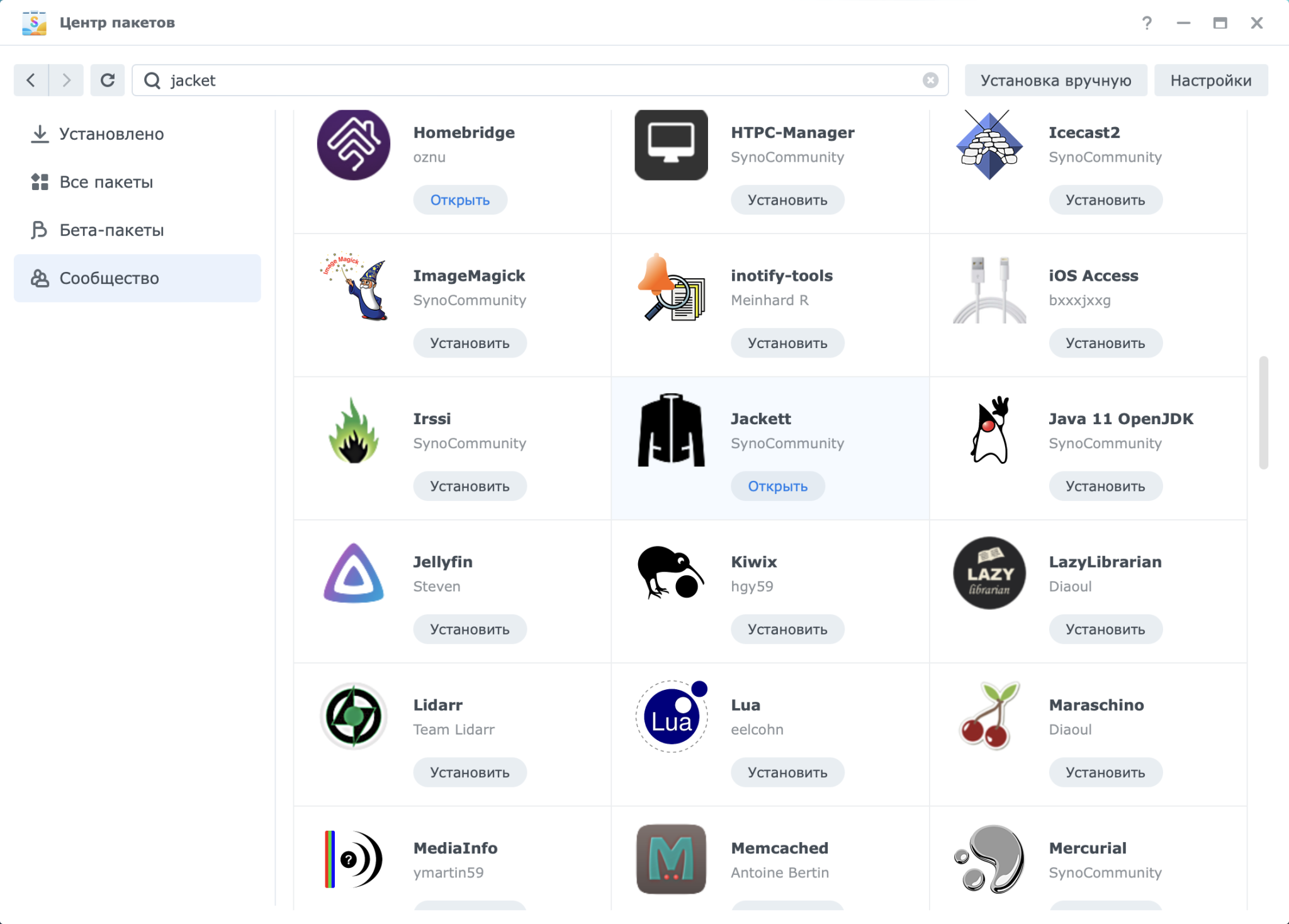Click the search field for packages

[540, 80]
